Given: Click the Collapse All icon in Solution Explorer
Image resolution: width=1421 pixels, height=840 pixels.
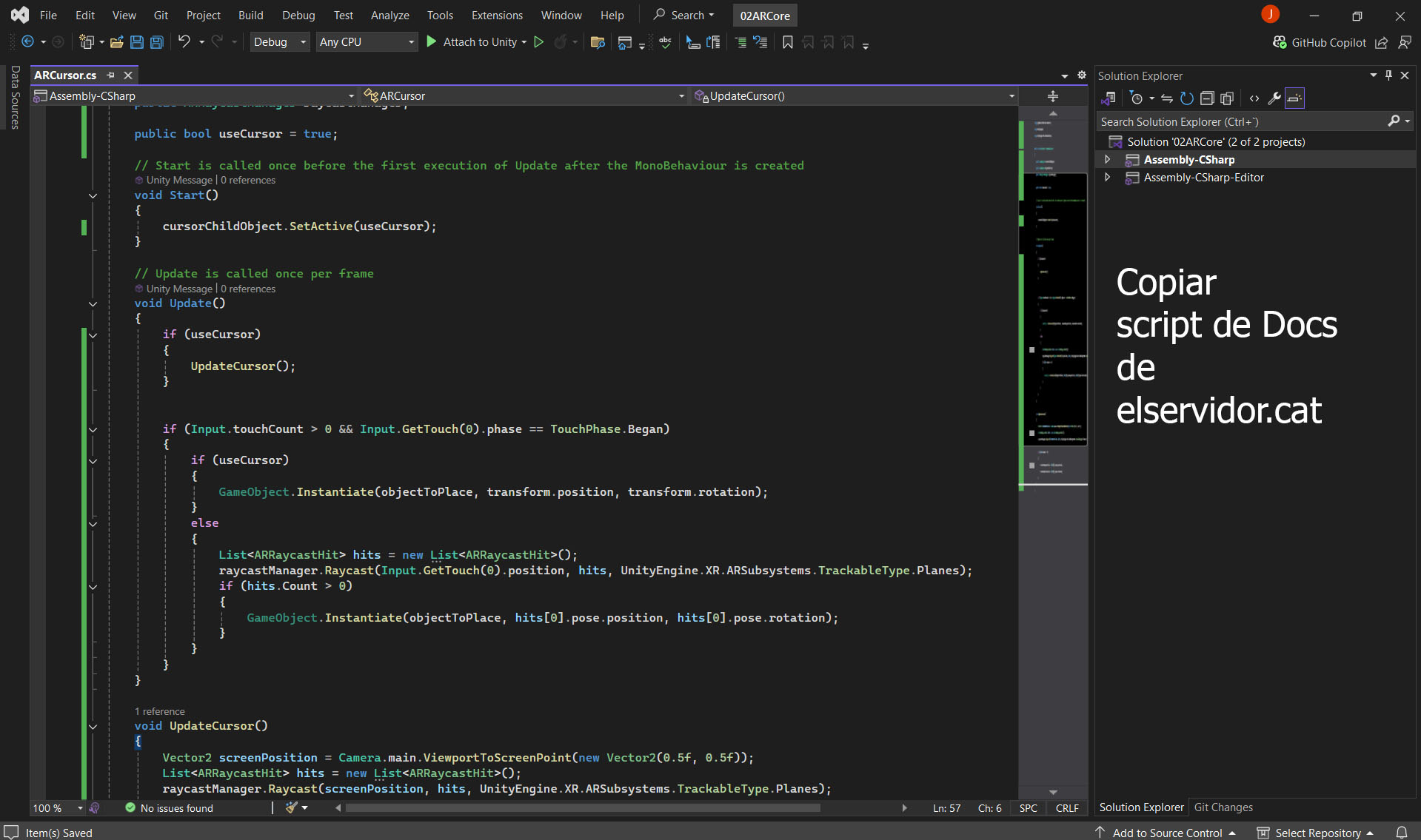Looking at the screenshot, I should tap(1207, 98).
